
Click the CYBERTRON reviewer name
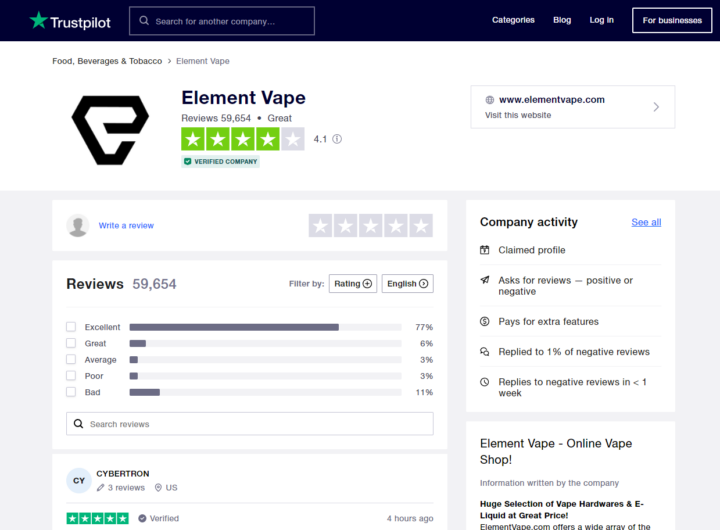[123, 474]
